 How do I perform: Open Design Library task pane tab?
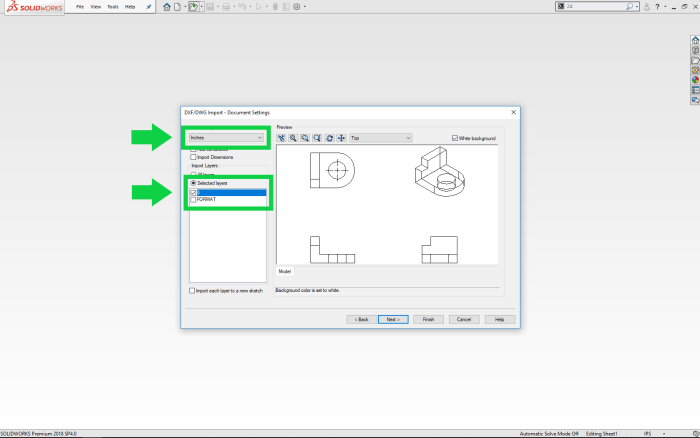[x=695, y=50]
